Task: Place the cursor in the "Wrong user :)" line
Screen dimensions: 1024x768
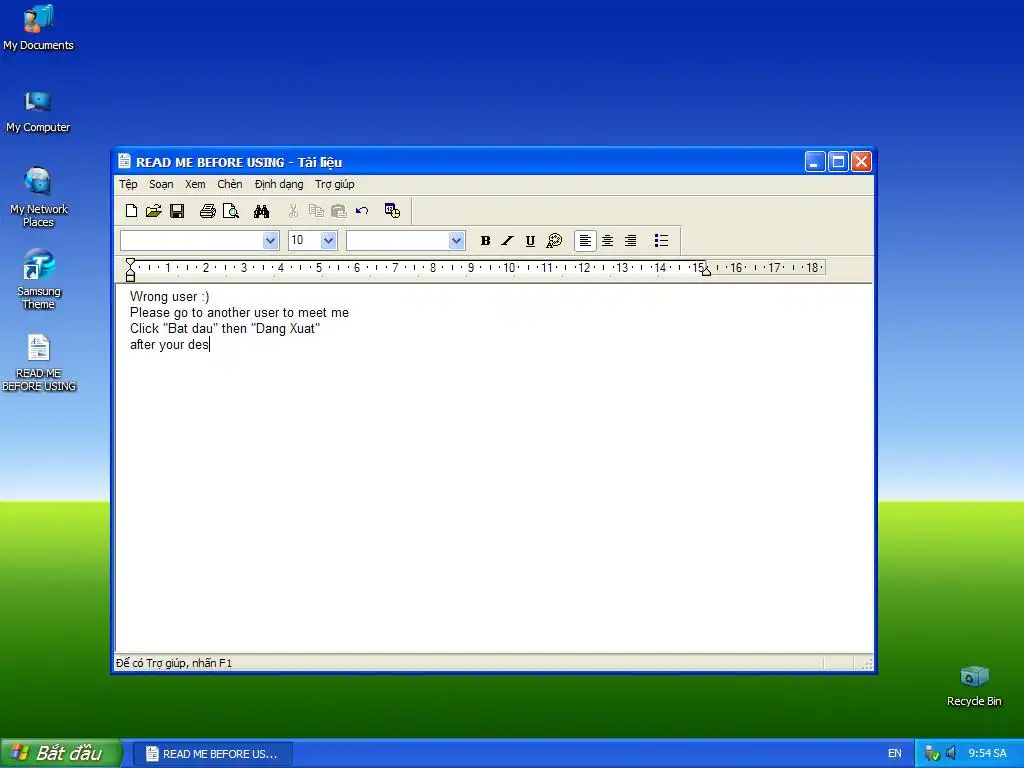Action: point(169,296)
